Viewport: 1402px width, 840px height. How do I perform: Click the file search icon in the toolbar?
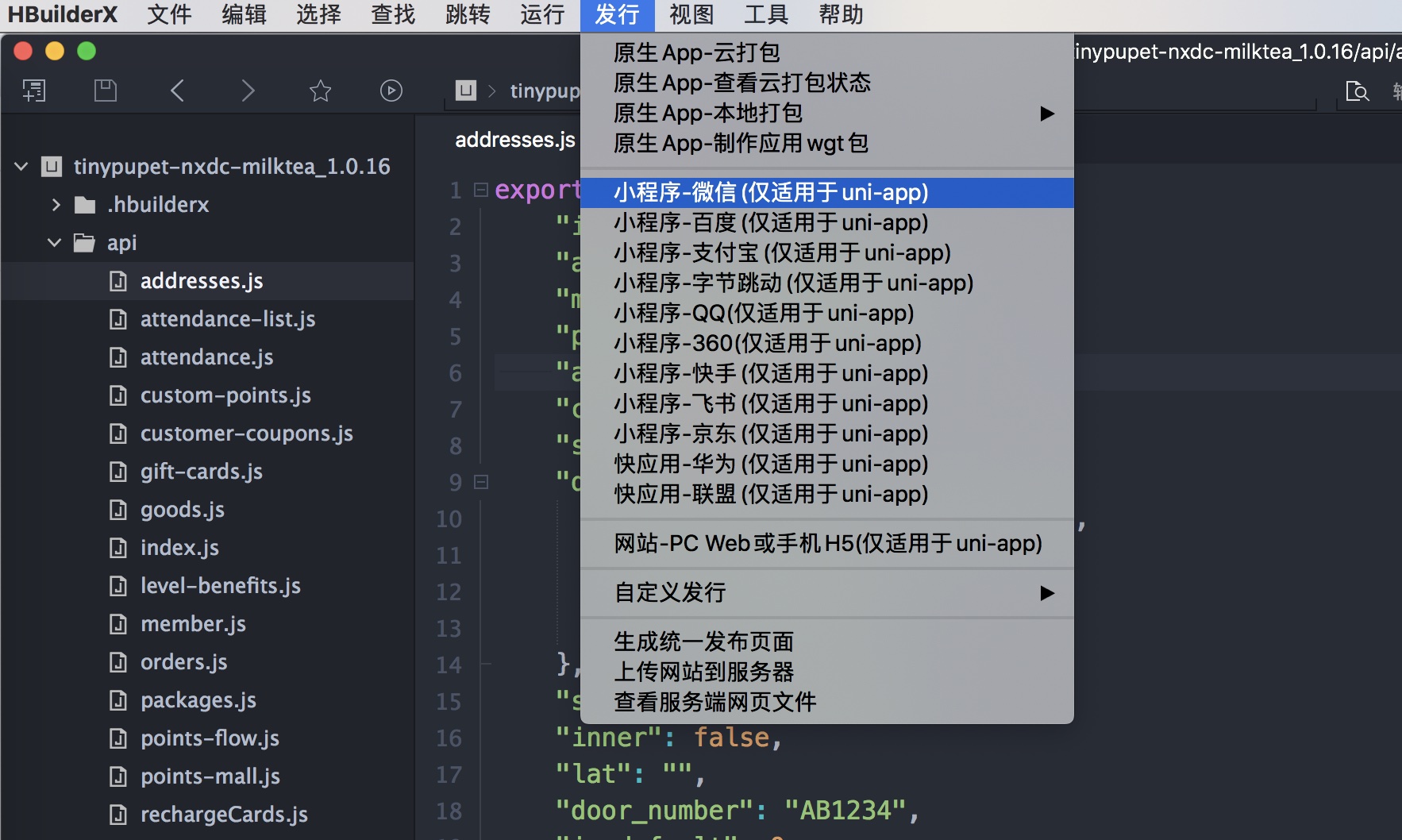click(x=1358, y=91)
